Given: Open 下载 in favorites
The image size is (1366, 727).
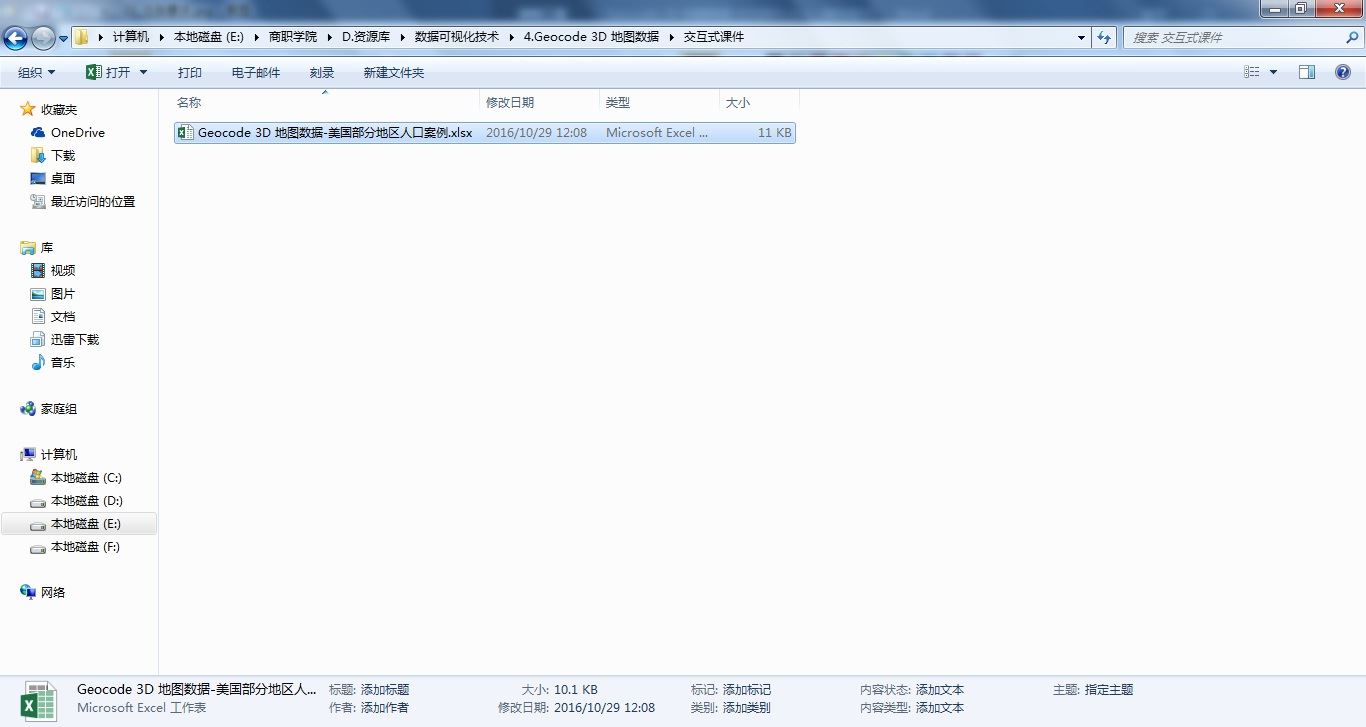Looking at the screenshot, I should (x=63, y=155).
